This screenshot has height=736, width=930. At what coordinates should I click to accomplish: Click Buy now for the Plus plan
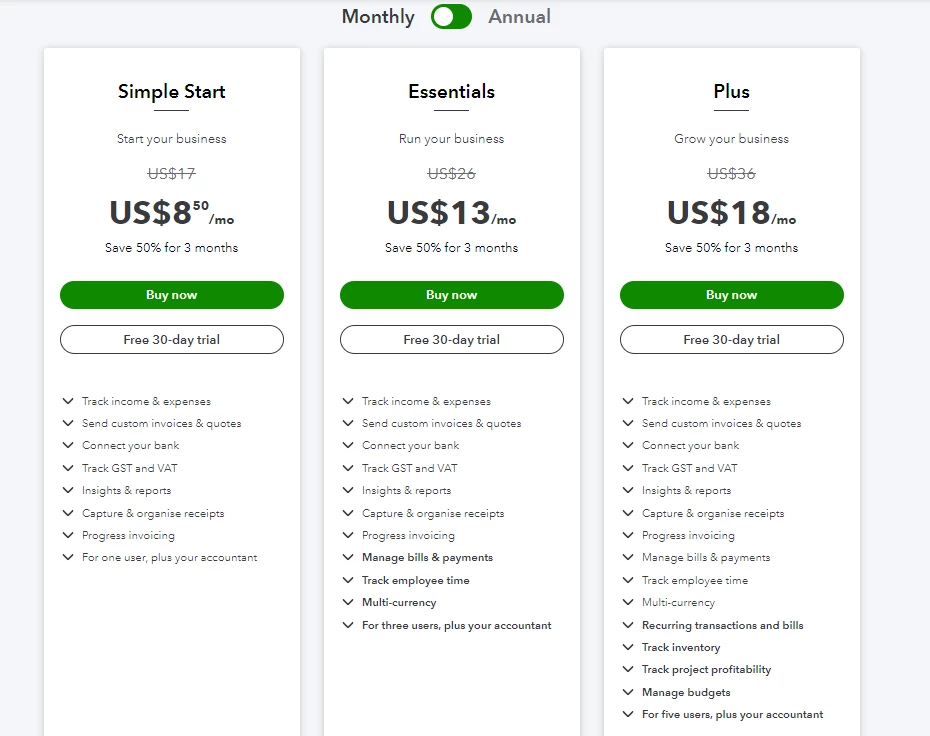(x=732, y=295)
